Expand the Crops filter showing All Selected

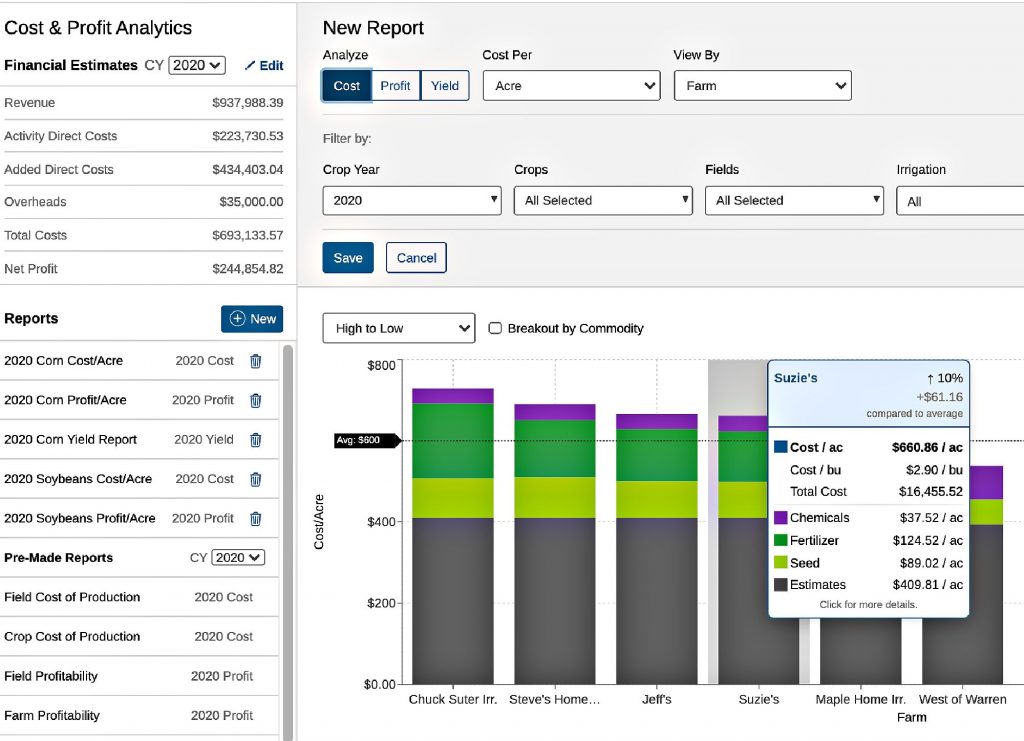[x=603, y=200]
